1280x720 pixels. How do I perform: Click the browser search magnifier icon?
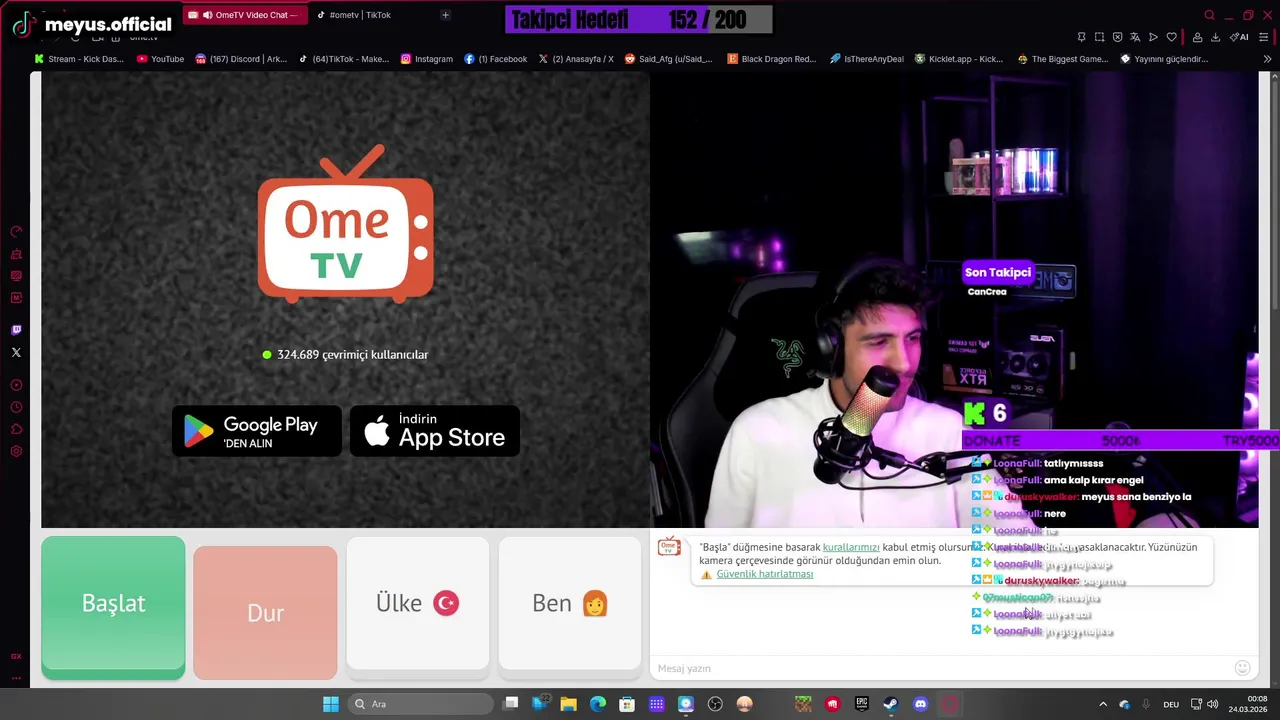click(x=1209, y=15)
